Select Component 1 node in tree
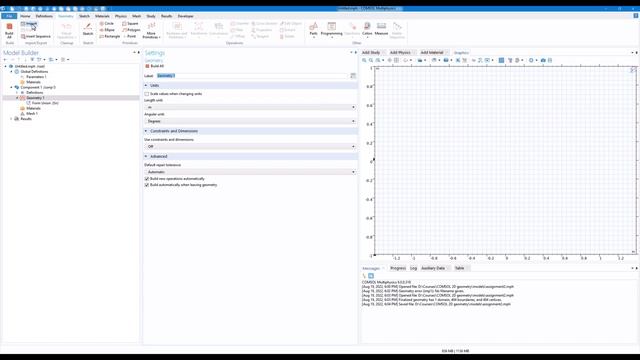 [x=38, y=87]
